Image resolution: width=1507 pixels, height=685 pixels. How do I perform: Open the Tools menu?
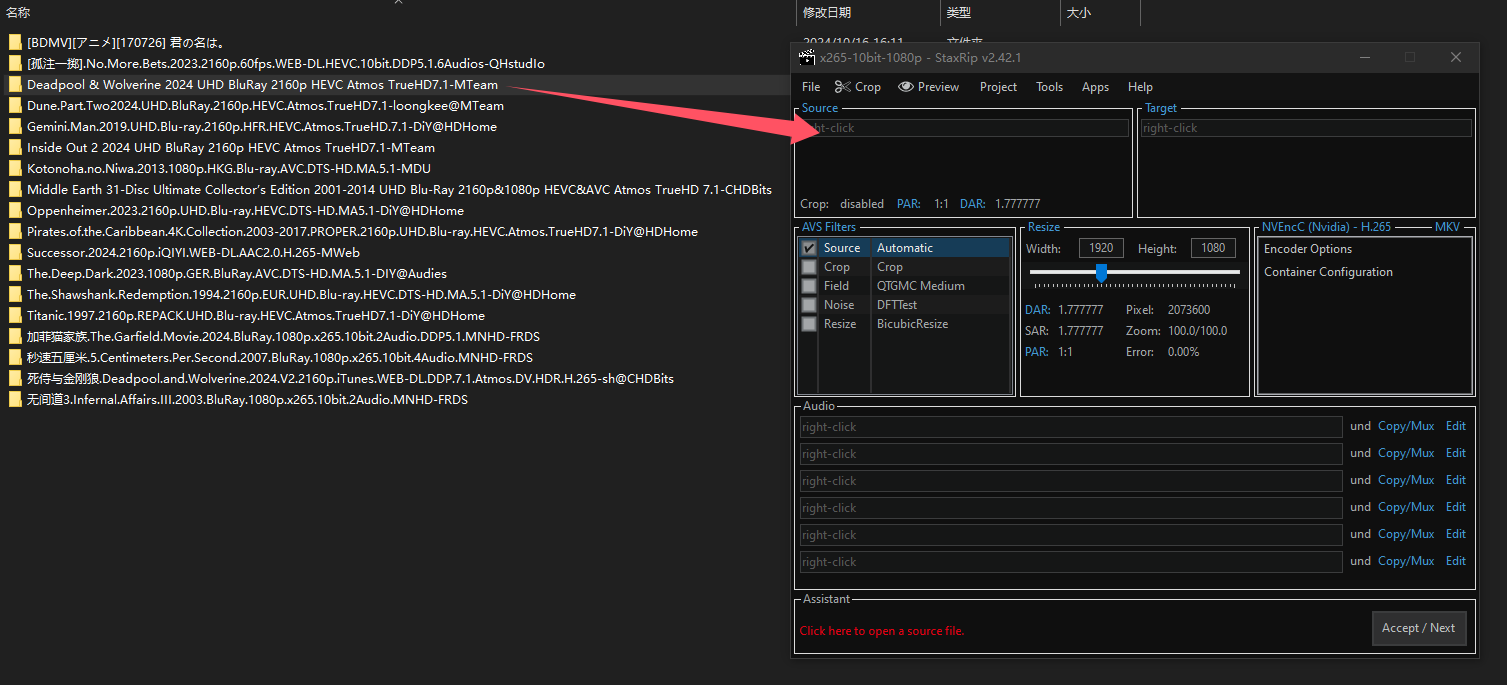pos(1049,87)
